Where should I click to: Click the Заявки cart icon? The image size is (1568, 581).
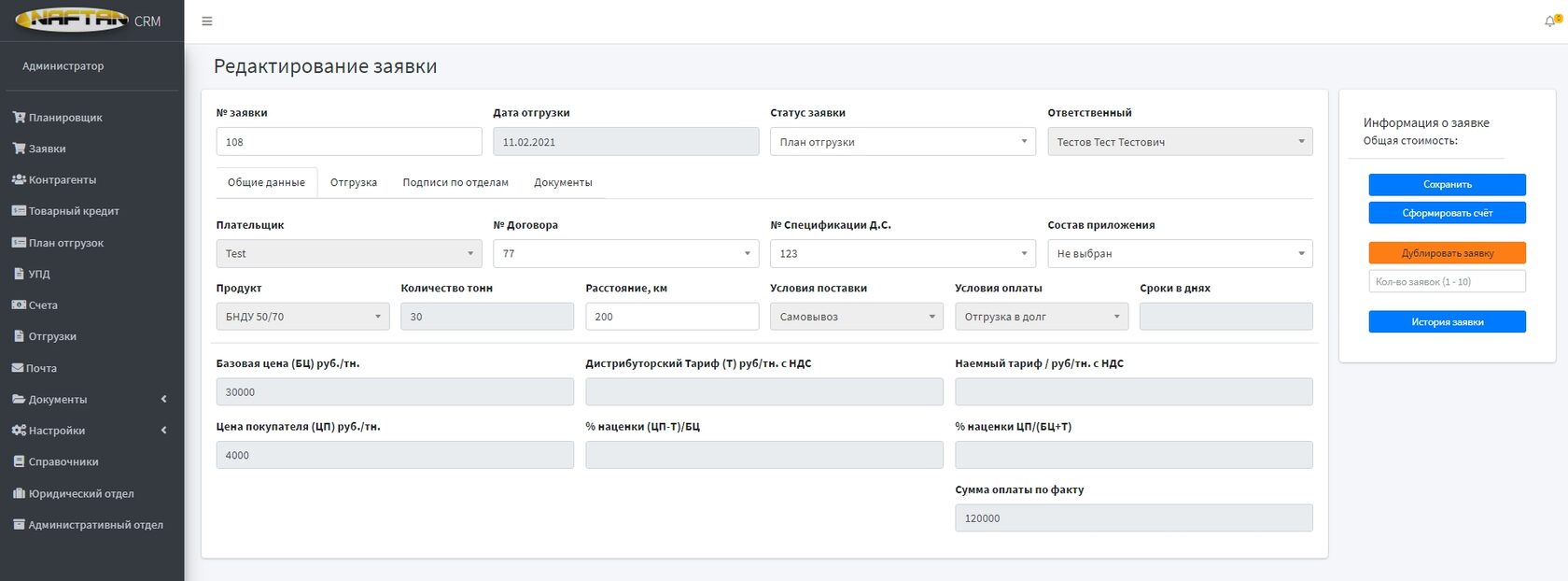(x=19, y=149)
